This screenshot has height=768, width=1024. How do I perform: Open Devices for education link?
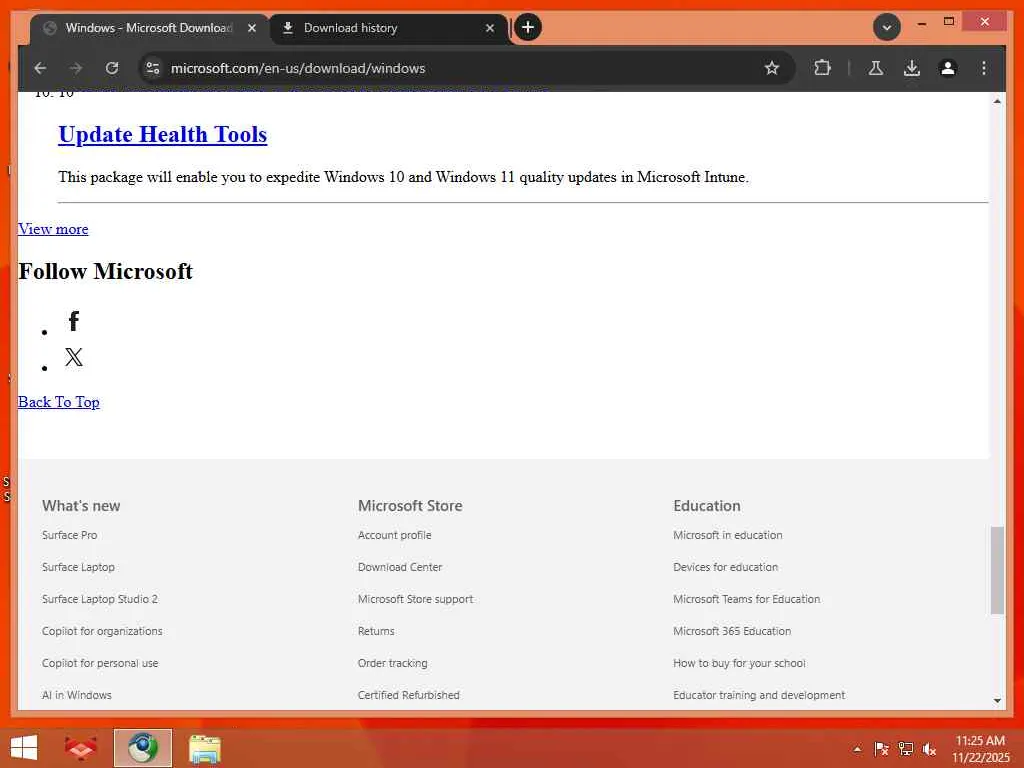click(x=726, y=567)
